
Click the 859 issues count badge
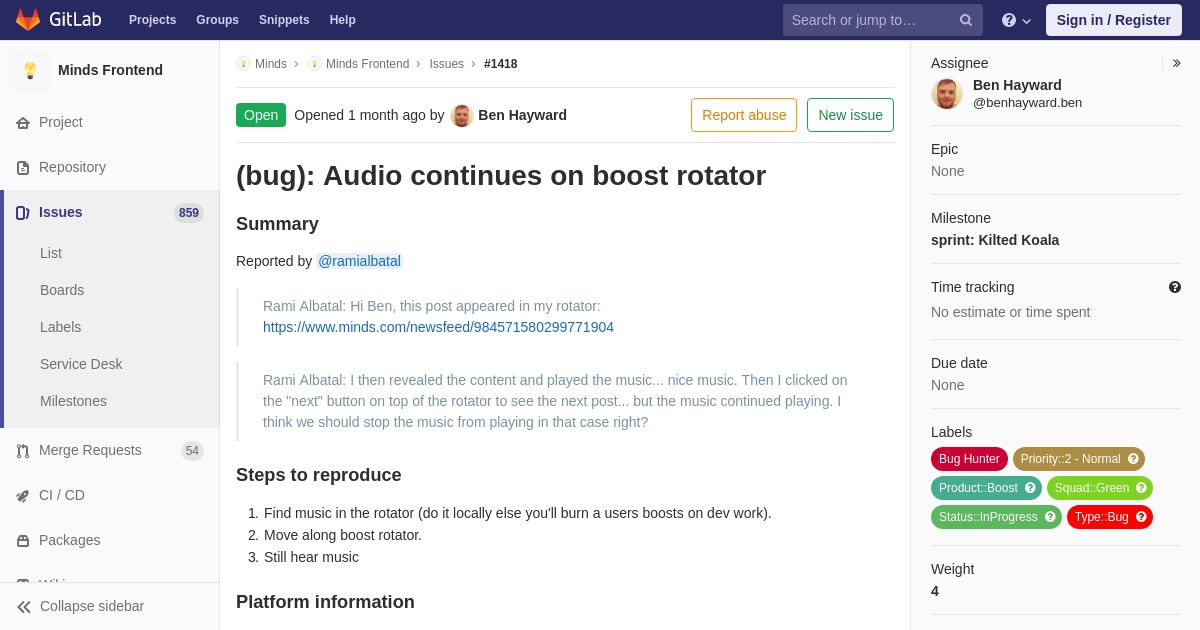(189, 213)
